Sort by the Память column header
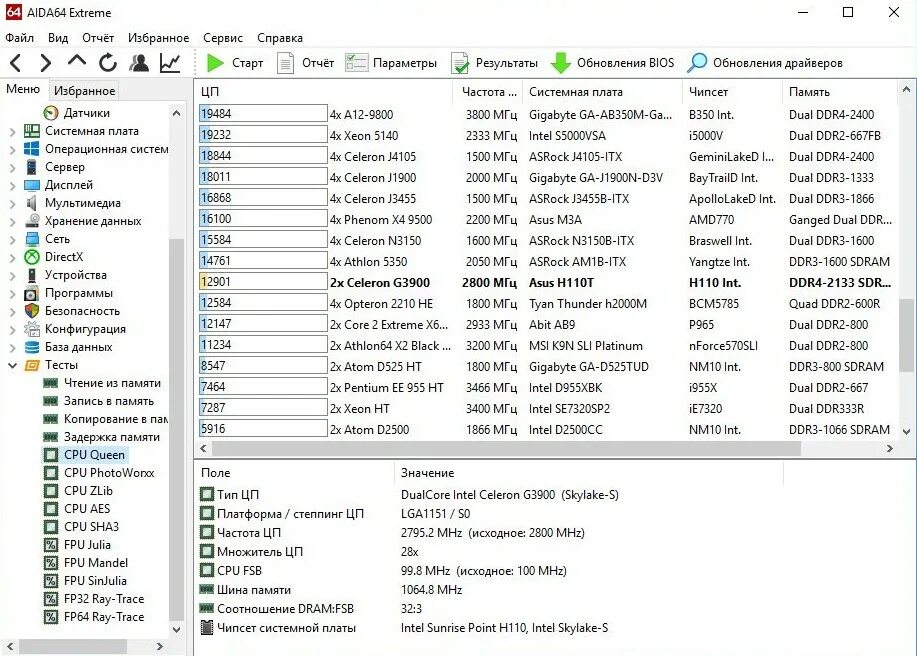This screenshot has height=656, width=917. pos(839,92)
